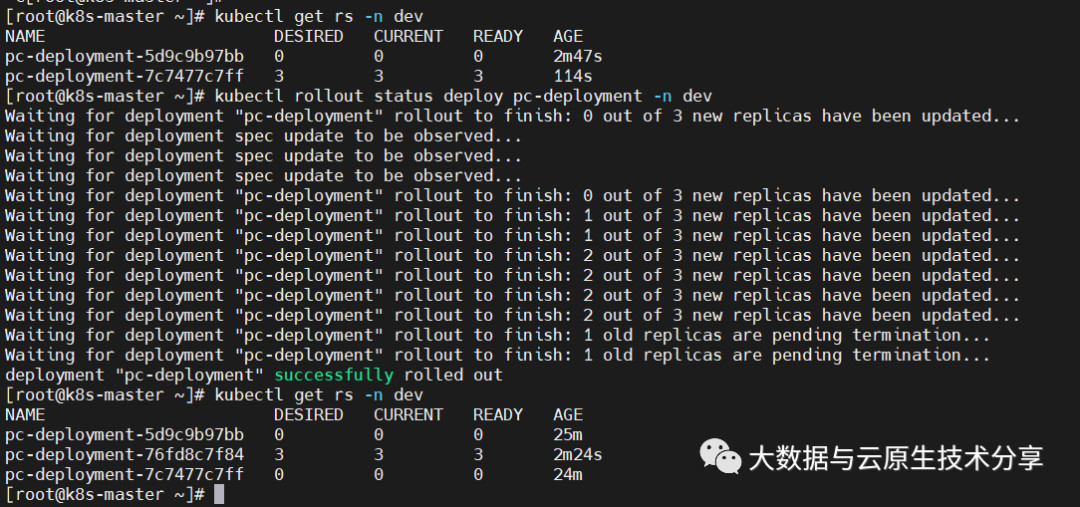The width and height of the screenshot is (1080, 507).
Task: Click pc-deployment-7c7477c7ff in the top table
Action: coord(124,76)
